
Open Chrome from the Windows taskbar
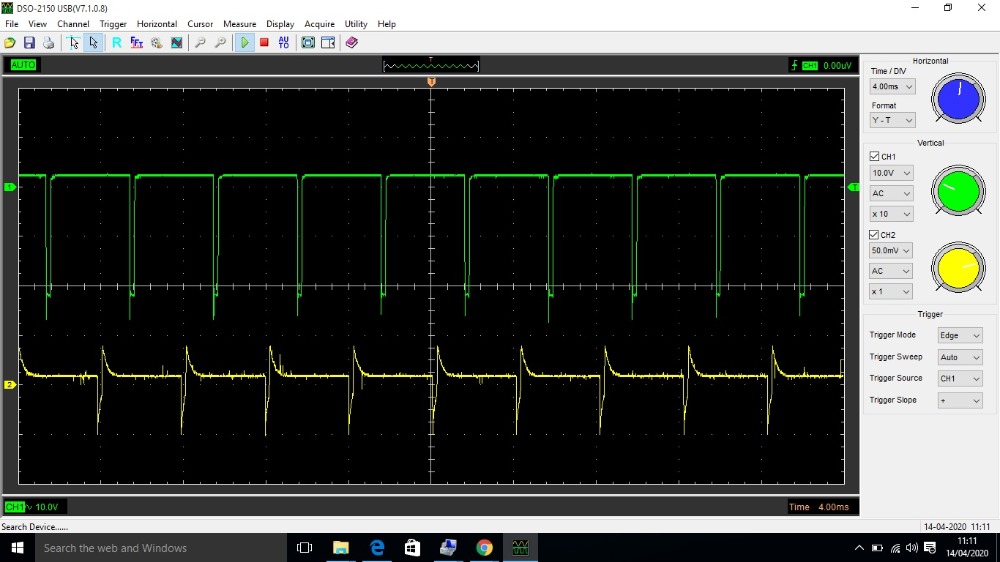[484, 547]
